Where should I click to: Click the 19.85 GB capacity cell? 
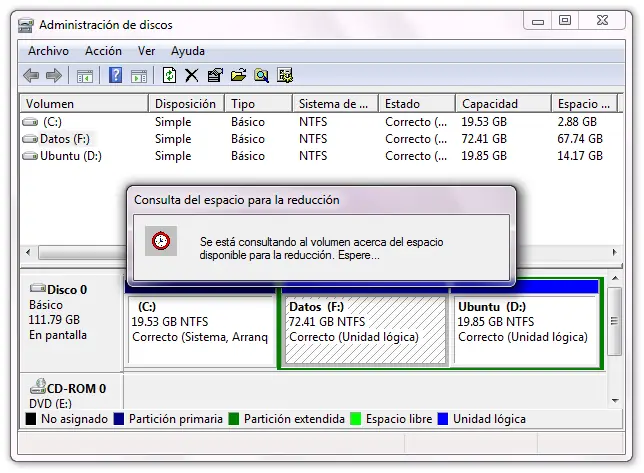(483, 156)
